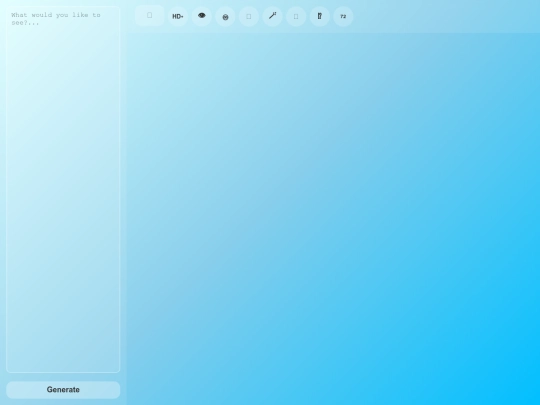Click the wide rounded-rectangle toolbar button
The width and height of the screenshot is (540, 405).
pyautogui.click(x=149, y=15)
